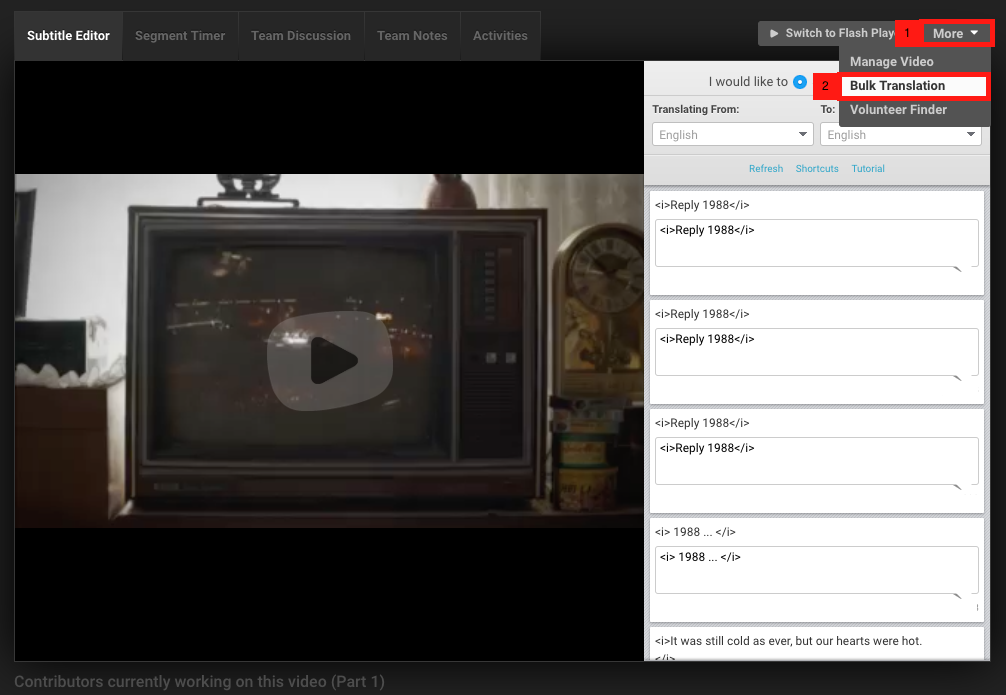Go to Team Notes tab
Image resolution: width=1006 pixels, height=695 pixels.
click(412, 36)
